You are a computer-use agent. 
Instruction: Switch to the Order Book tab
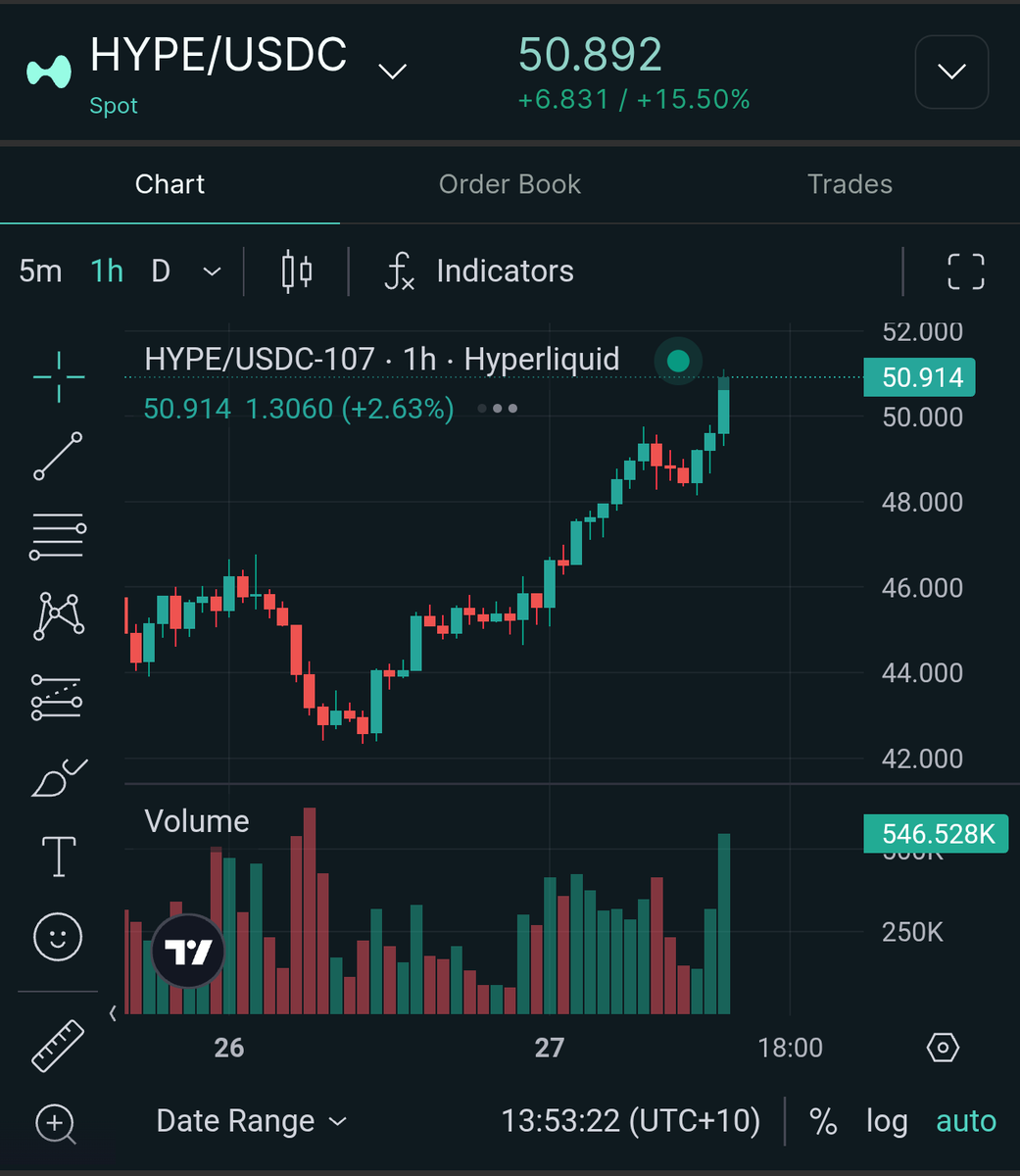(510, 184)
